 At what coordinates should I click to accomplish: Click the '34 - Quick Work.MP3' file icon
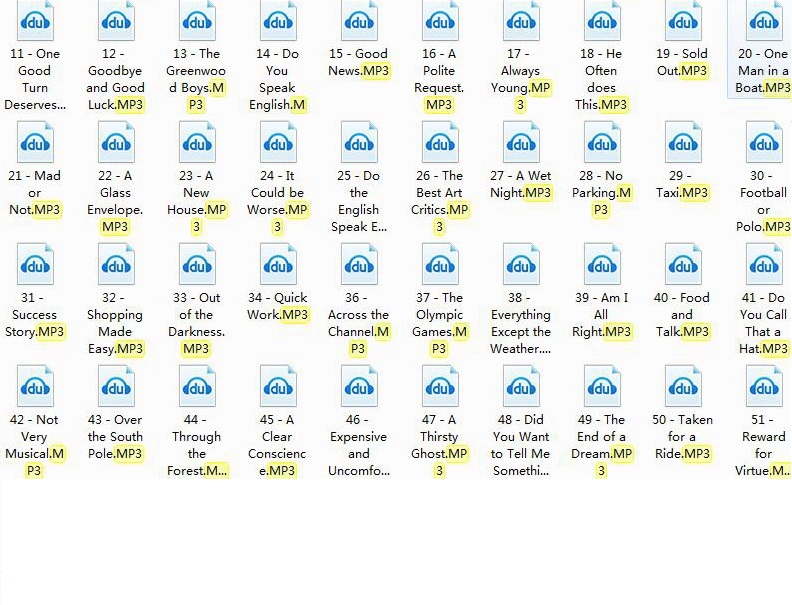pyautogui.click(x=278, y=265)
